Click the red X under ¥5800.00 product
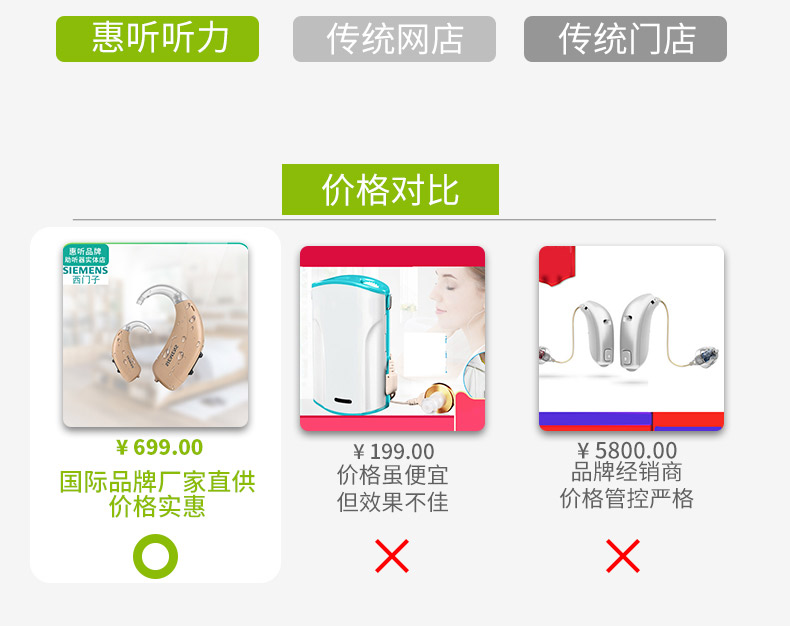Viewport: 790px width, 626px height. (623, 556)
